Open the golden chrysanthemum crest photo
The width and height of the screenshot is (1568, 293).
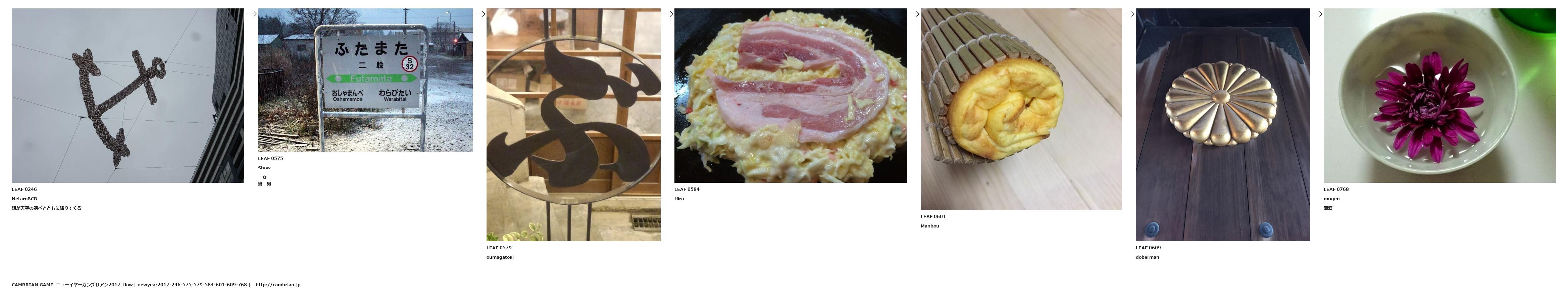(x=1222, y=124)
